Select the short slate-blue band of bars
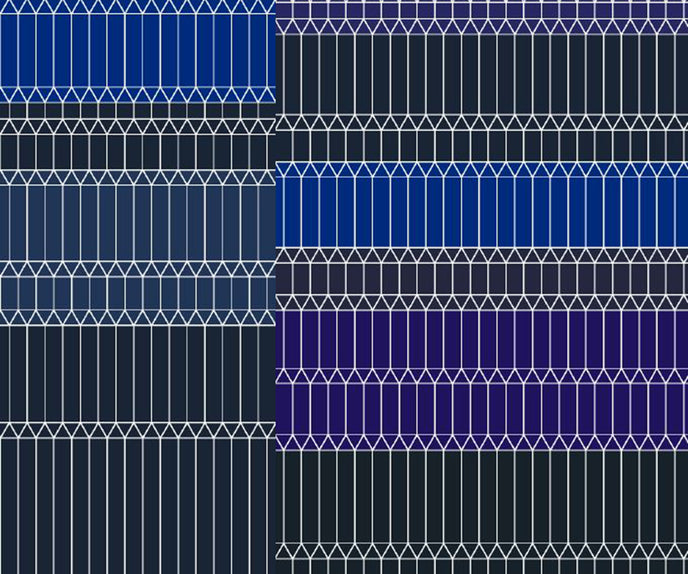688x574 pixels. pyautogui.click(x=138, y=293)
